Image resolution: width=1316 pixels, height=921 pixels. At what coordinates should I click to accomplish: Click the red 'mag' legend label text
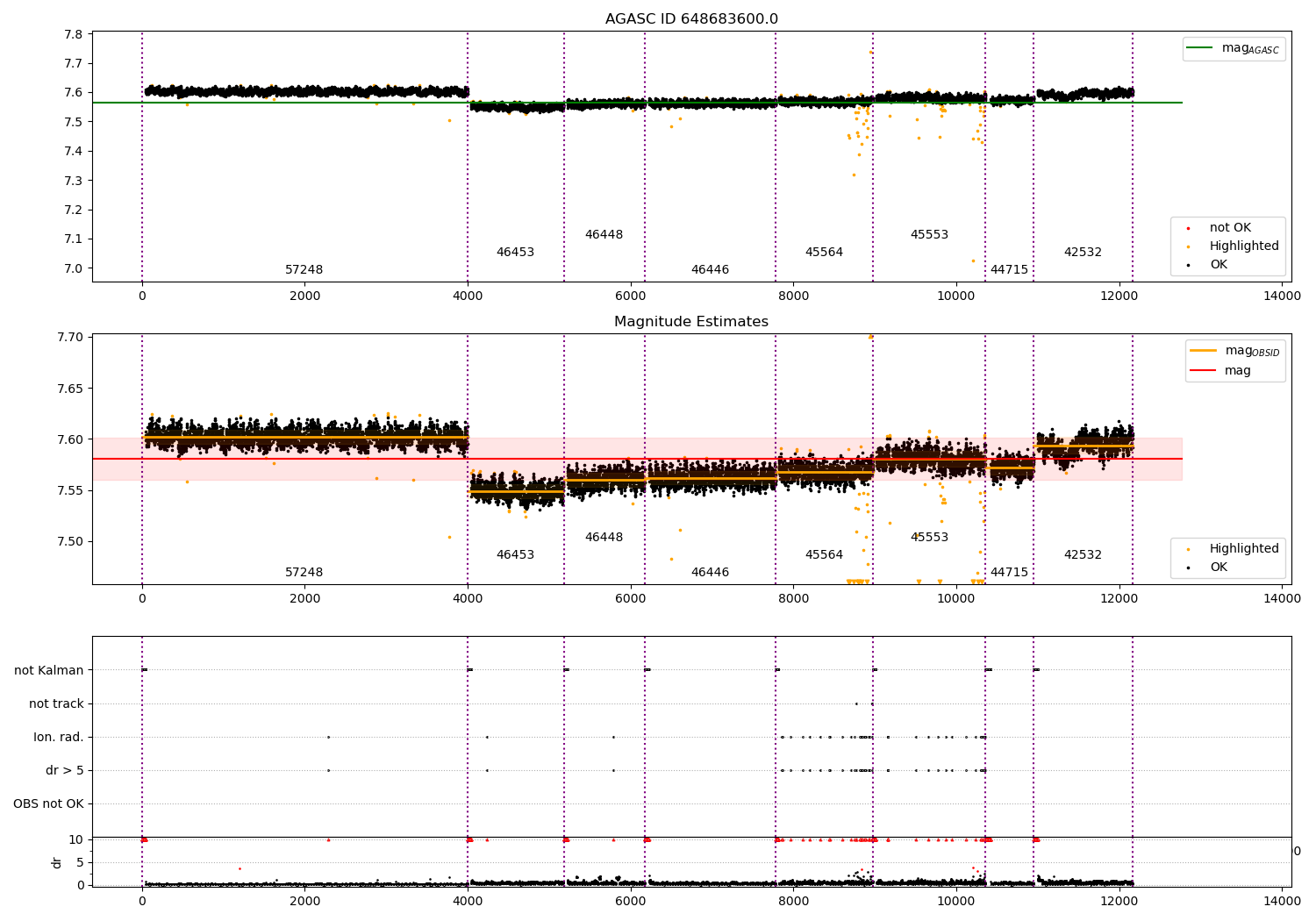coord(1238,371)
